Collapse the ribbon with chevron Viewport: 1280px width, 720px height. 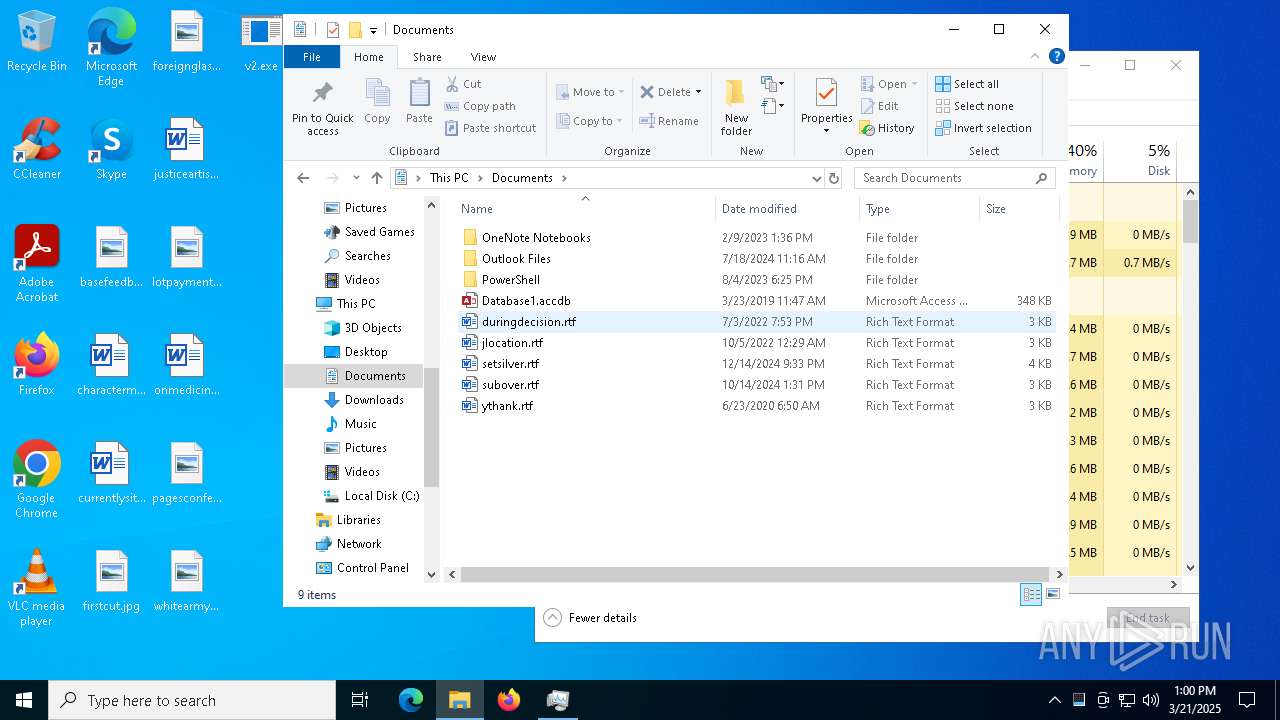pyautogui.click(x=1035, y=57)
